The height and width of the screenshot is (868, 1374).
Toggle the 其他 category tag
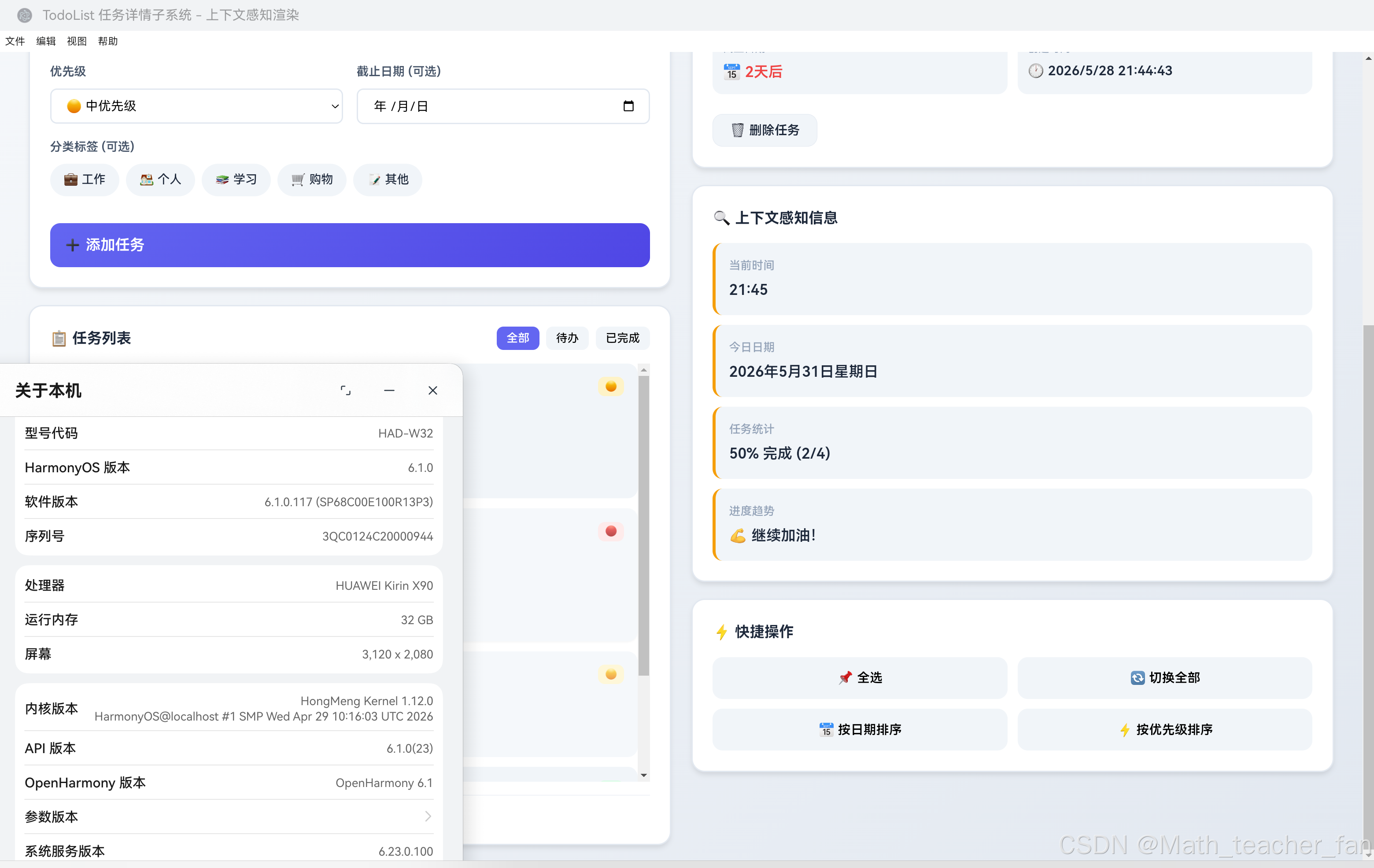click(x=388, y=180)
